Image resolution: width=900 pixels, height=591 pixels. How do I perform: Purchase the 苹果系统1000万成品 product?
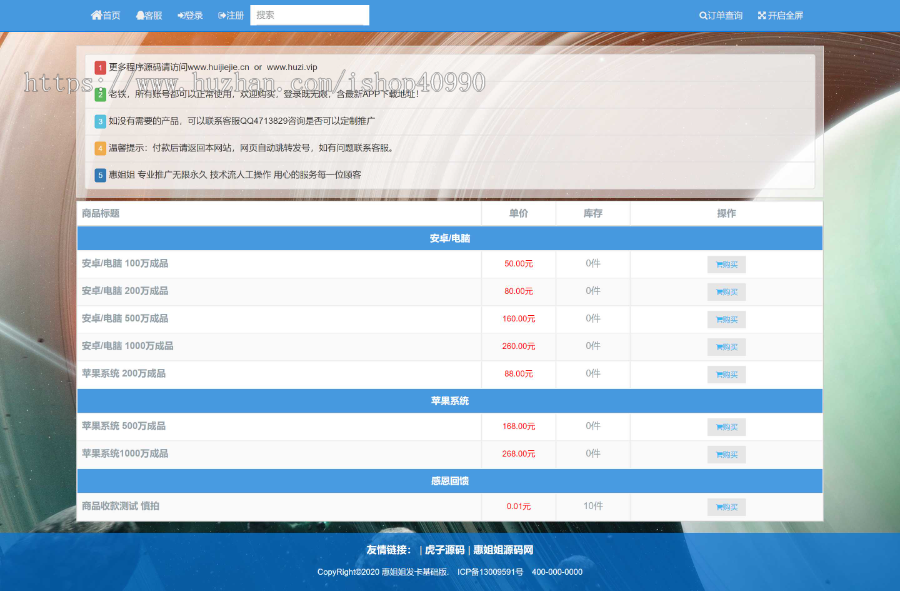click(726, 455)
